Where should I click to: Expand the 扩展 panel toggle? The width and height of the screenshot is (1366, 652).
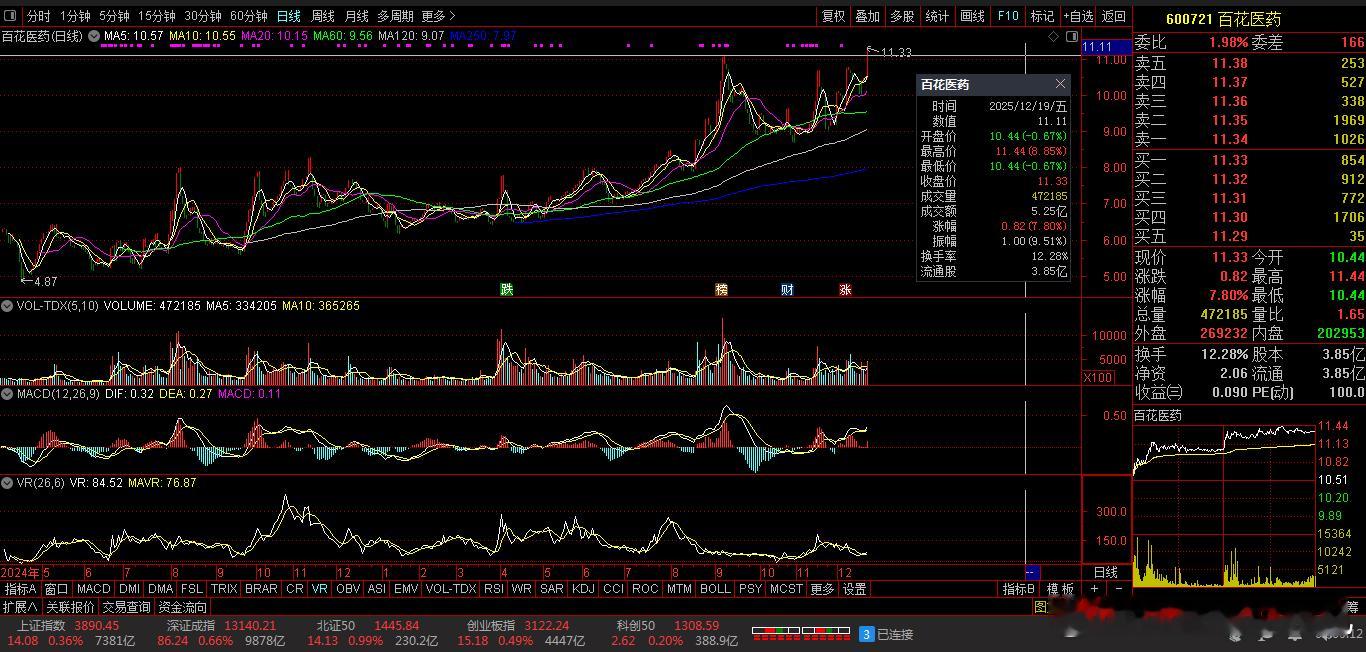[x=20, y=607]
